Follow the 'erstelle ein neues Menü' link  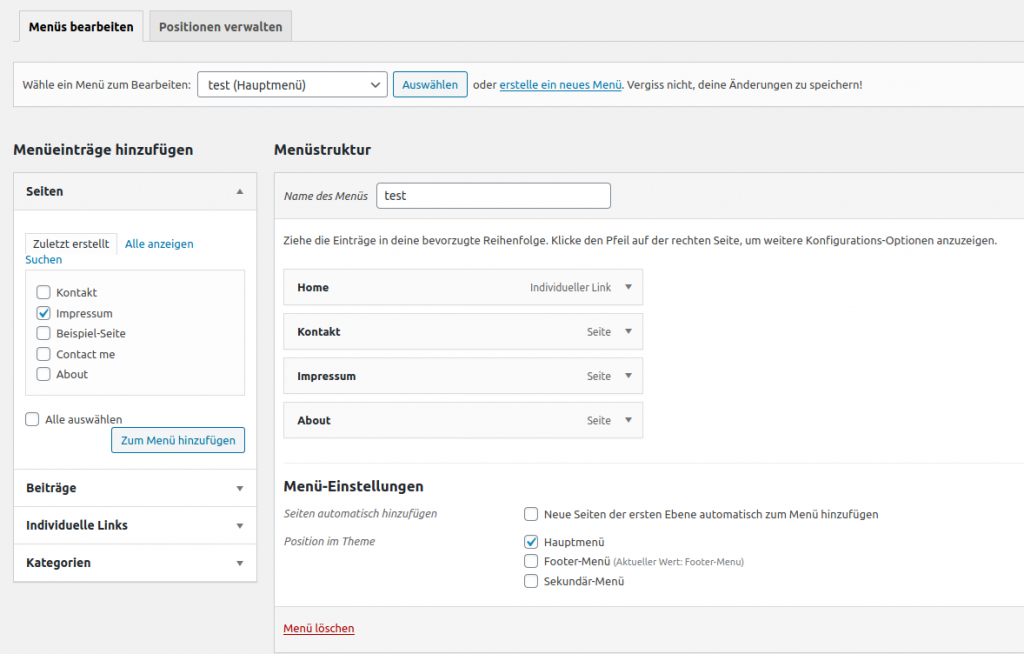coord(560,85)
